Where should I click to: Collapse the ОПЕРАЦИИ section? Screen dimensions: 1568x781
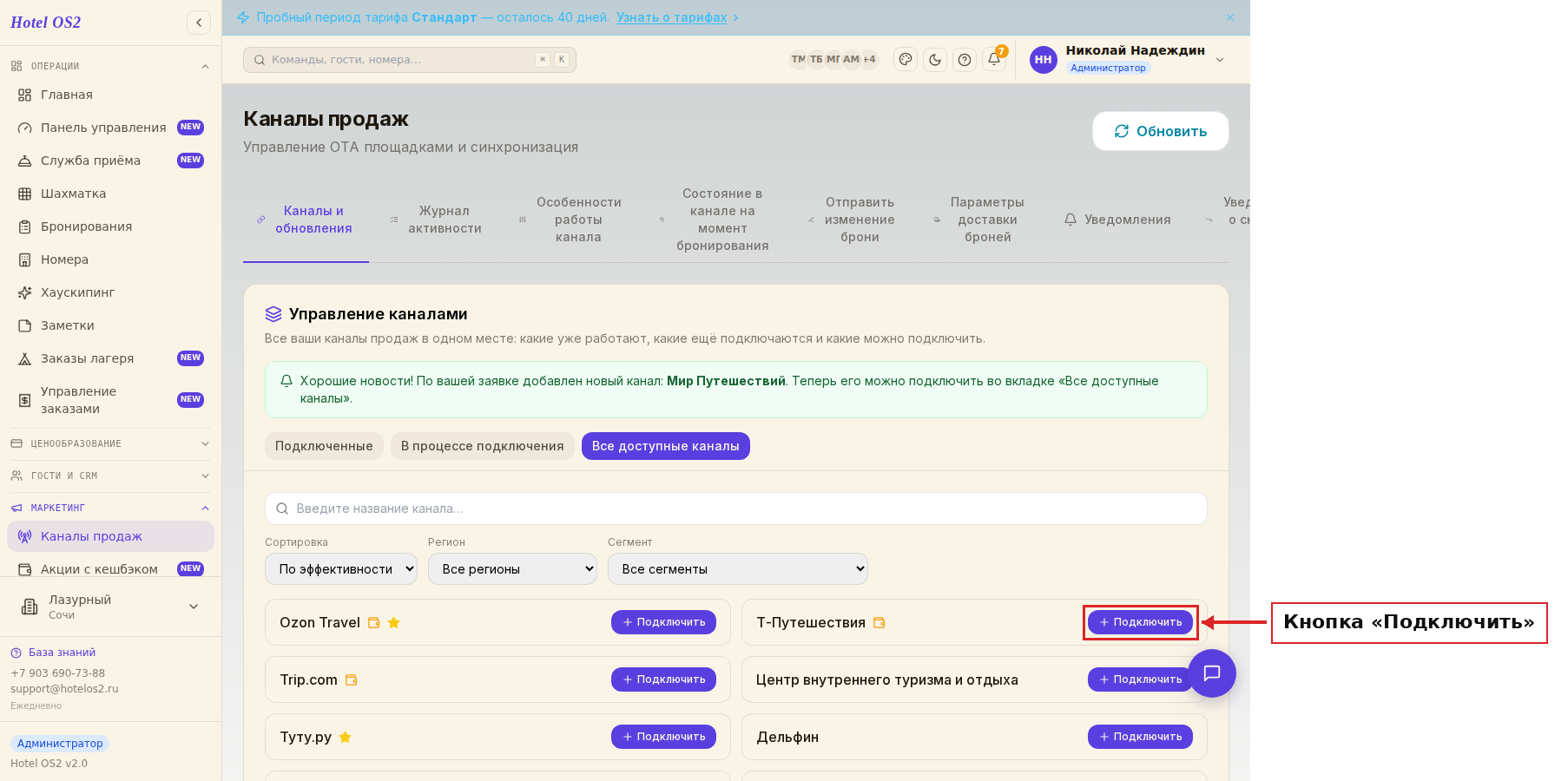110,66
